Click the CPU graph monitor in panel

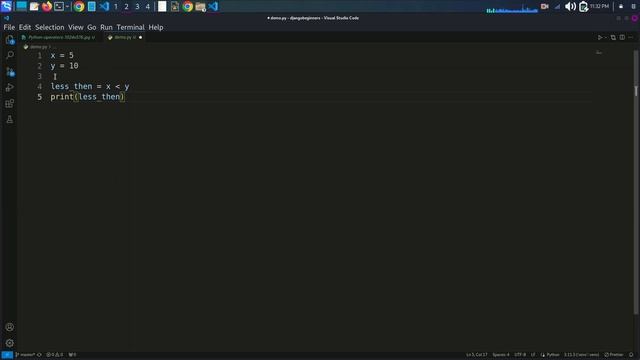tap(512, 8)
